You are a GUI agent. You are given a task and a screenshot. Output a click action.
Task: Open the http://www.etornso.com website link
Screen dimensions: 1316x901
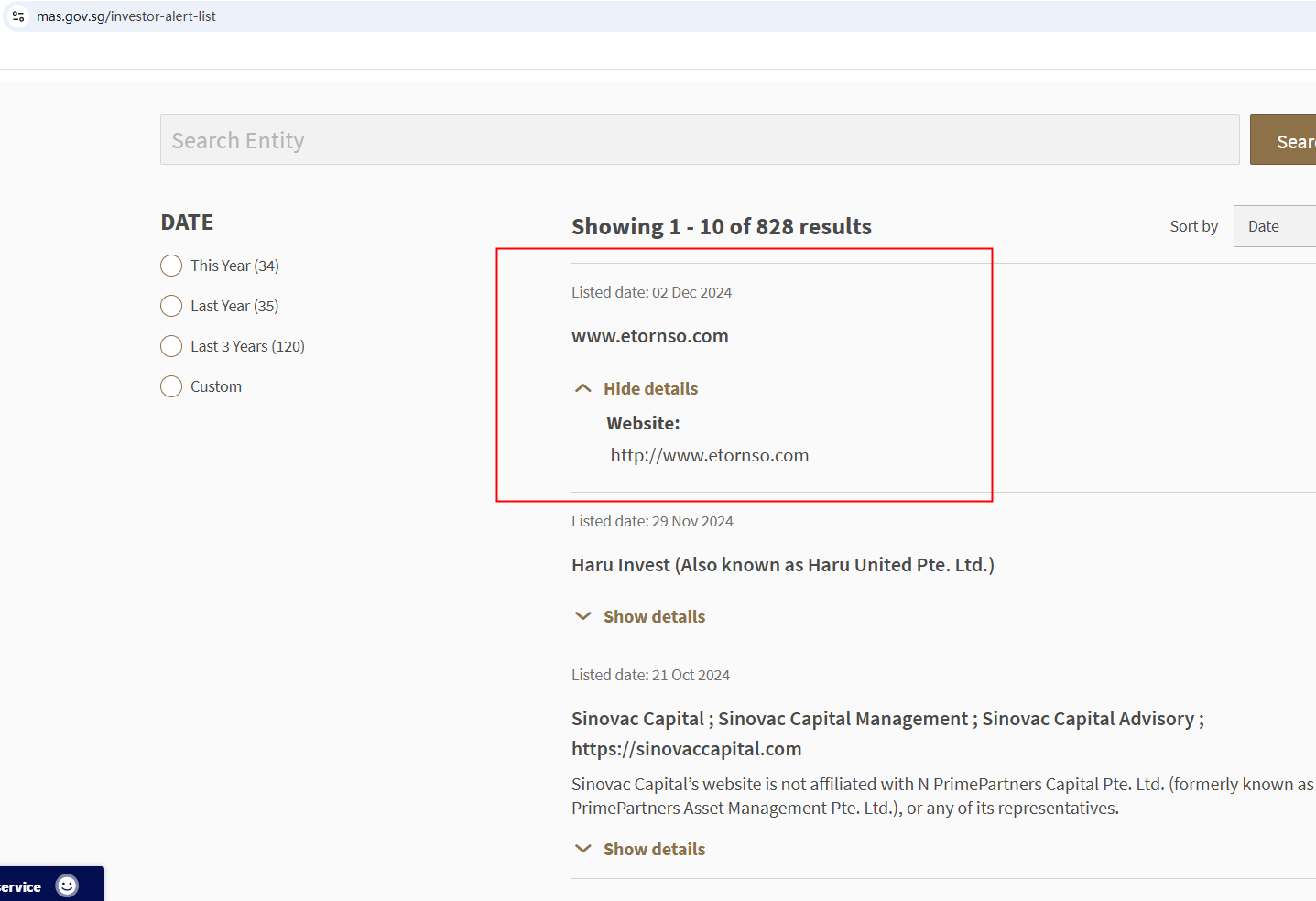click(x=710, y=455)
